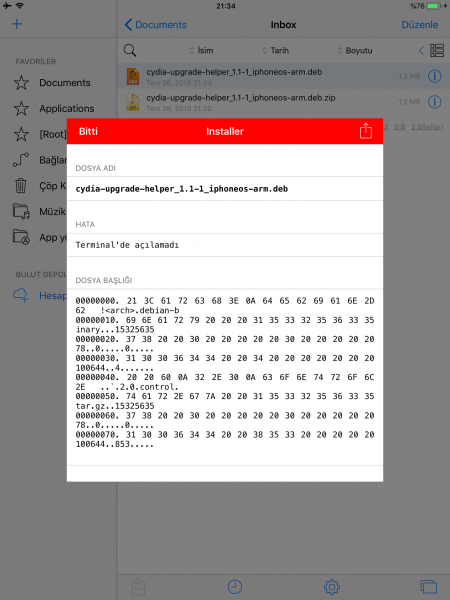Open info for cydia-upgrade-helper .deb file
Viewport: 450px width, 600px height.
[x=434, y=76]
